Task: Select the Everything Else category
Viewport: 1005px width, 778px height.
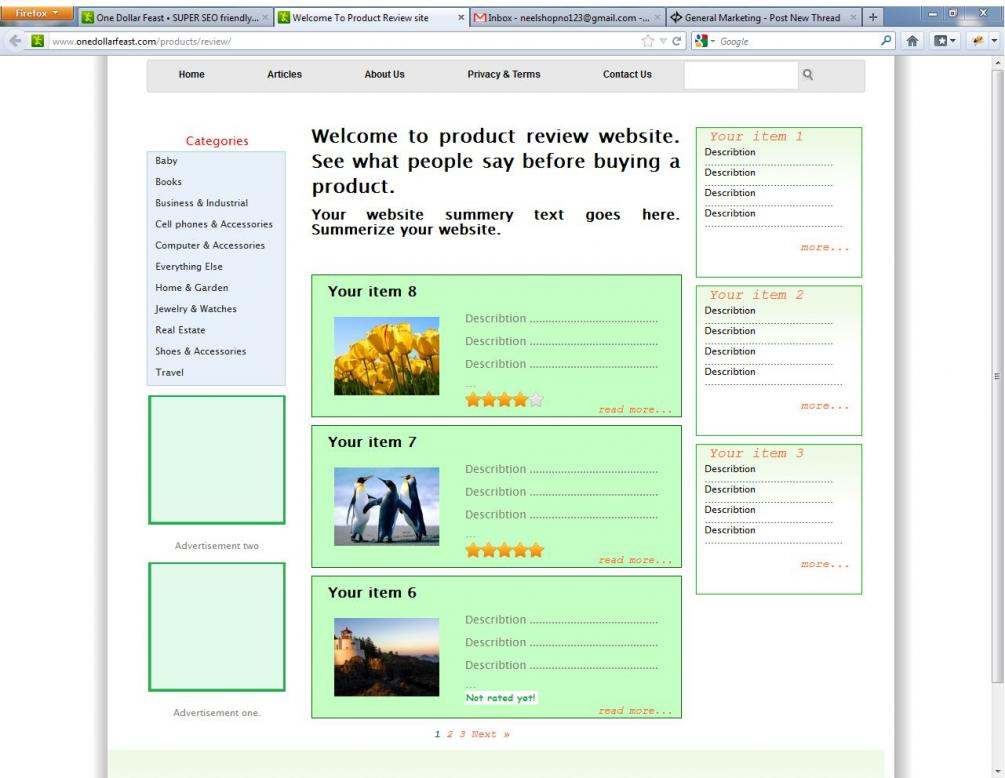Action: point(189,267)
